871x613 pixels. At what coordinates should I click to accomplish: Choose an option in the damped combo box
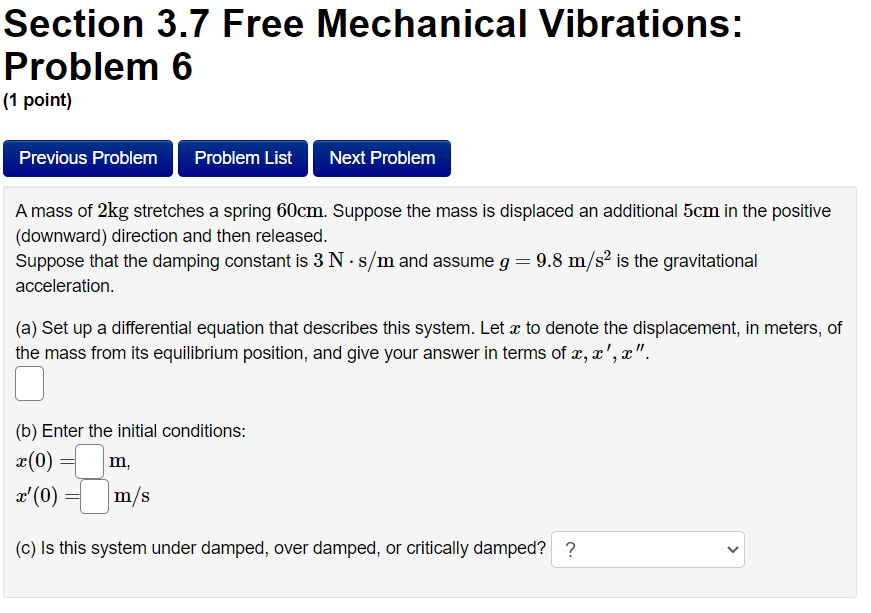(x=647, y=549)
